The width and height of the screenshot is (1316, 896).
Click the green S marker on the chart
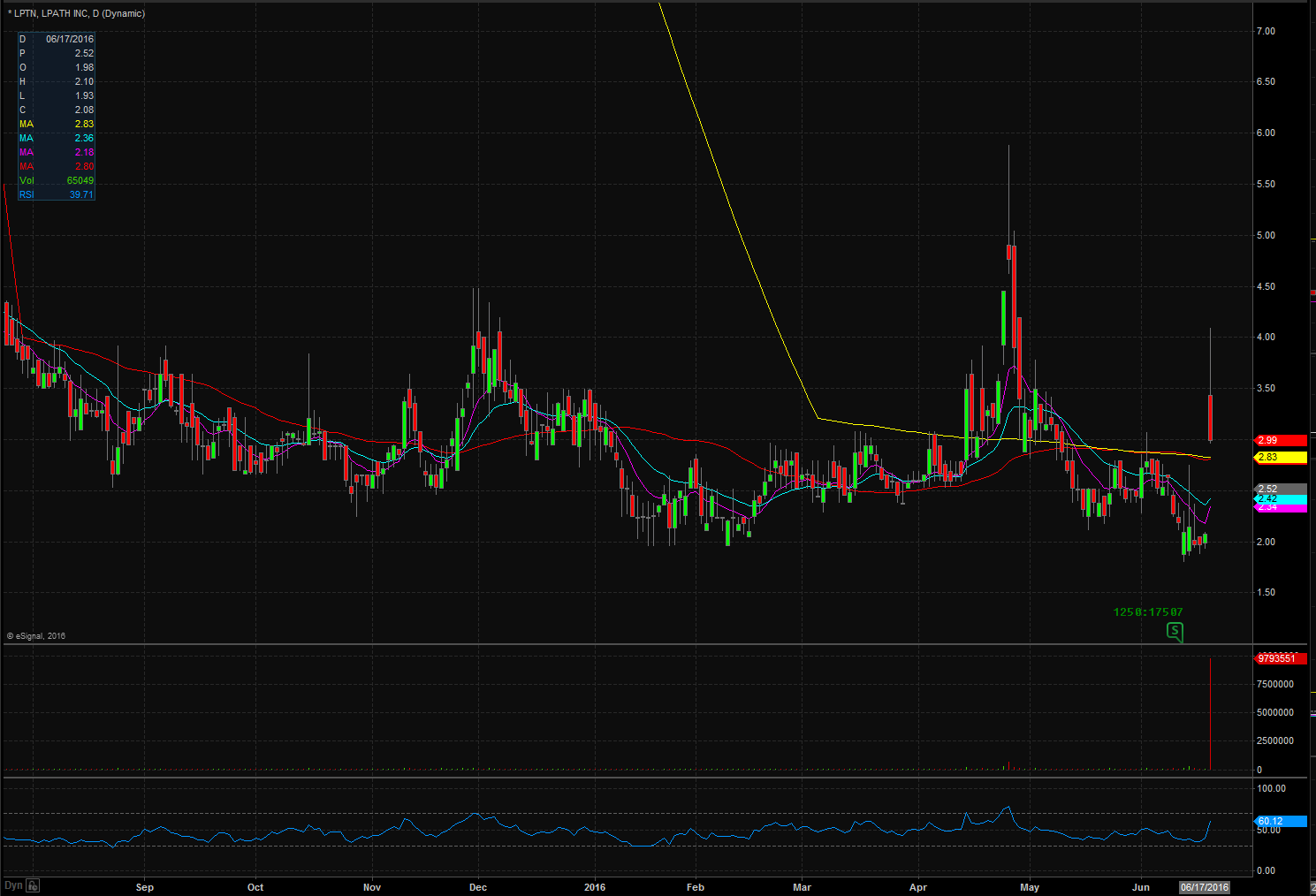pos(1175,631)
